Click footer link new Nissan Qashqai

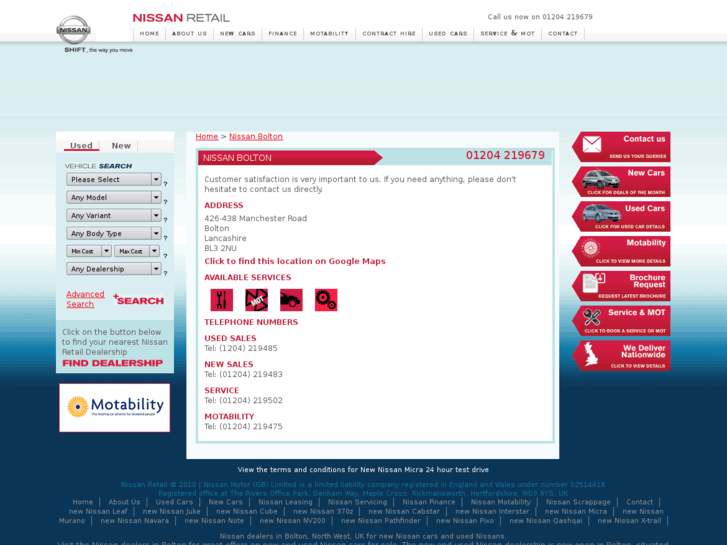(546, 520)
